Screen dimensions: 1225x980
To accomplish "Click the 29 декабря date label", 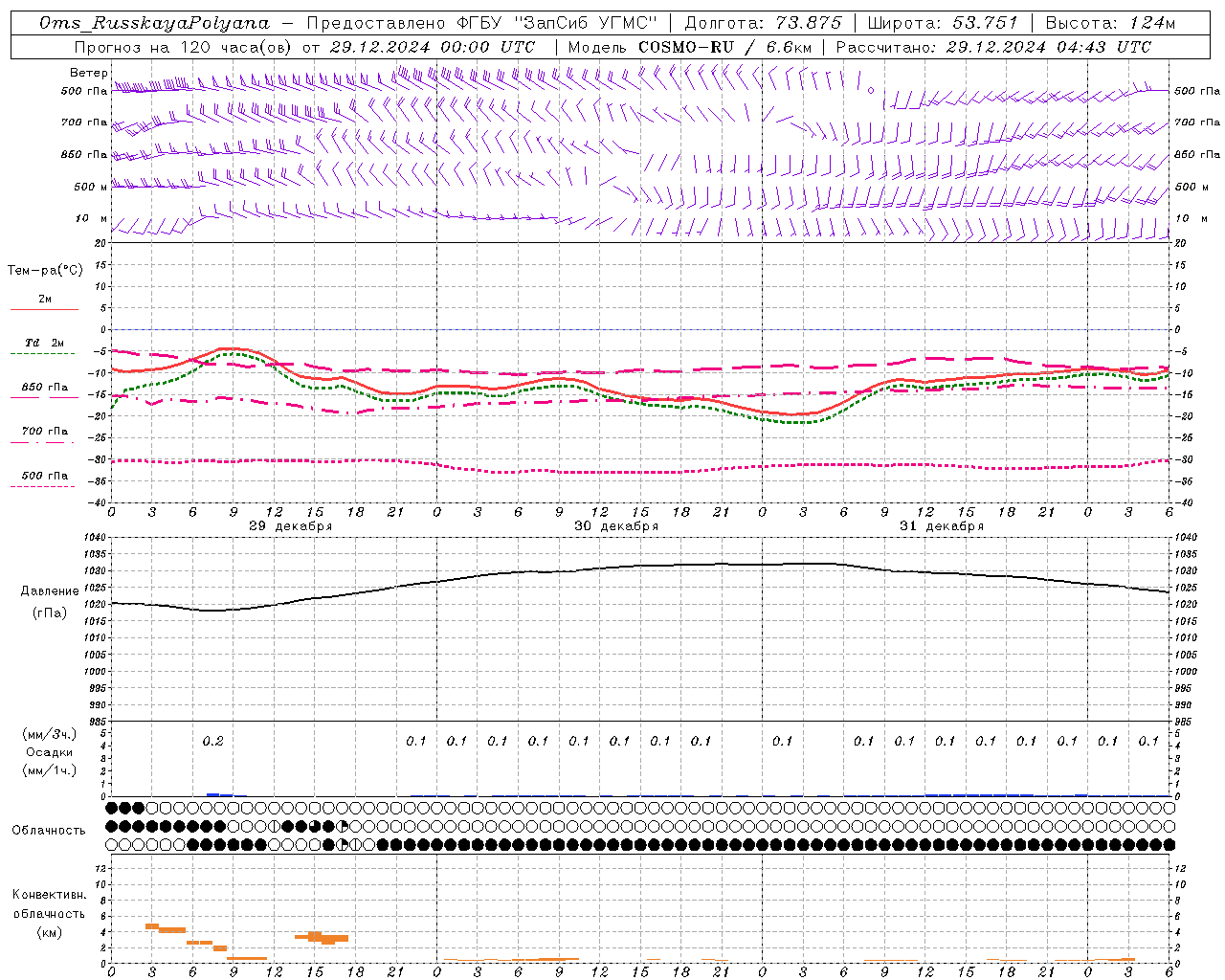I will 291,526.
